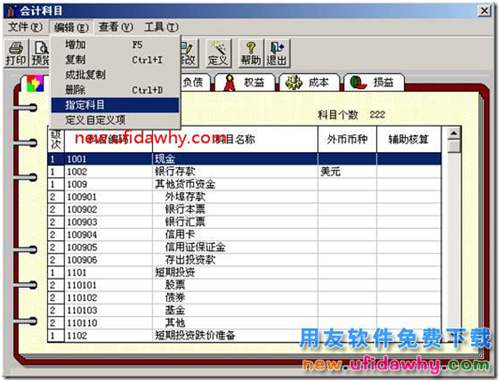This screenshot has width=500, height=382.
Task: Close the 会计科目 window
Action: point(485,11)
